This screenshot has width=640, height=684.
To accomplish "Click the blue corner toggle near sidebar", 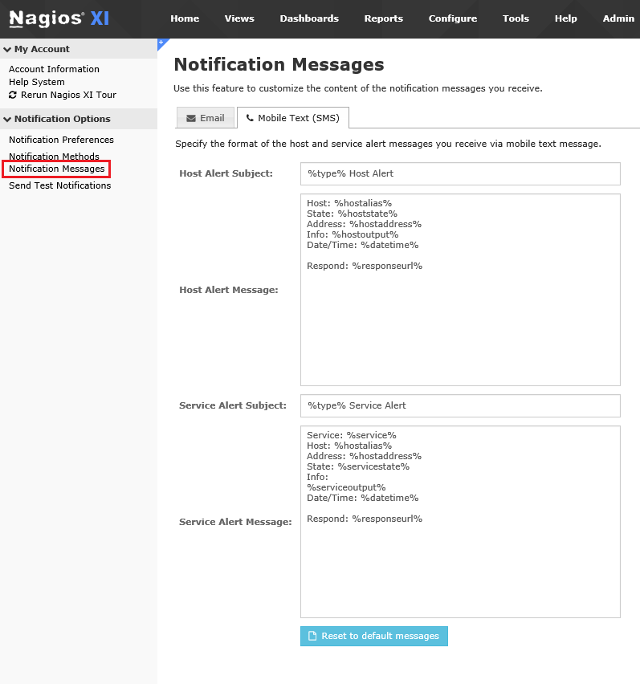I will coord(161,43).
